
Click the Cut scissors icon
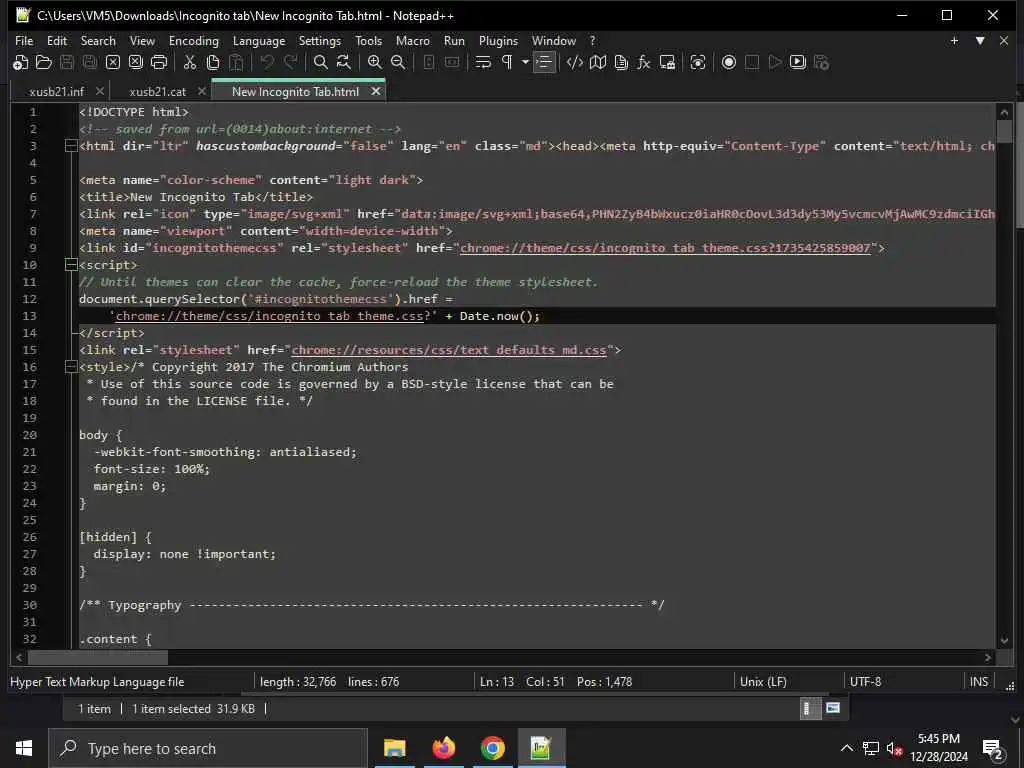[190, 63]
